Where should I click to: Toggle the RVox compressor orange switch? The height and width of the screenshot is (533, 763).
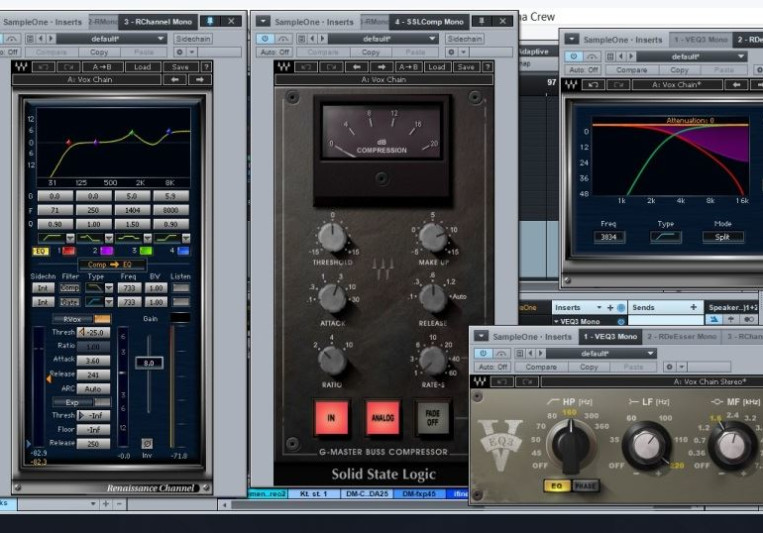tap(102, 319)
